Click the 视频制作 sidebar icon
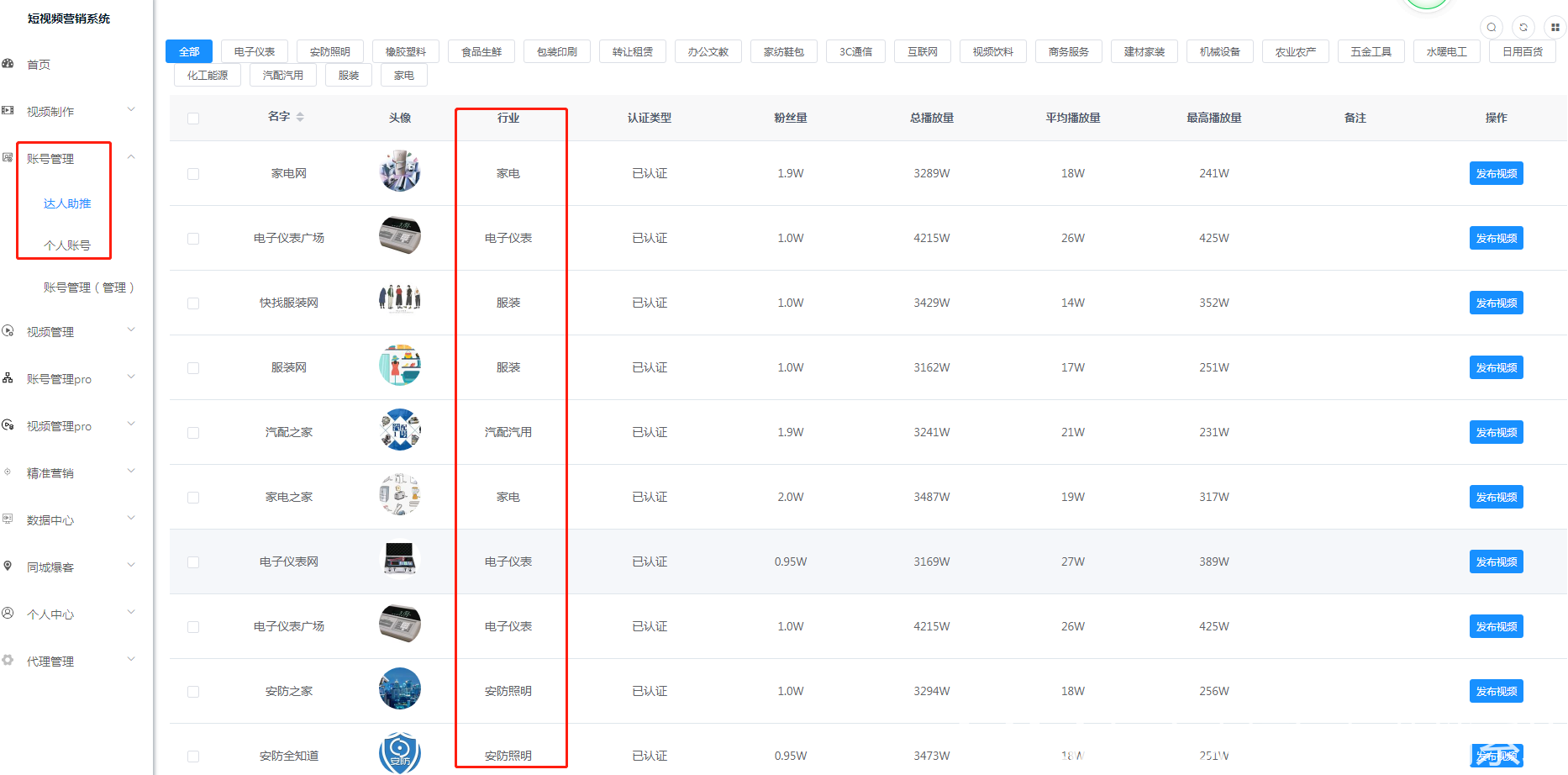The width and height of the screenshot is (1568, 775). [x=8, y=109]
